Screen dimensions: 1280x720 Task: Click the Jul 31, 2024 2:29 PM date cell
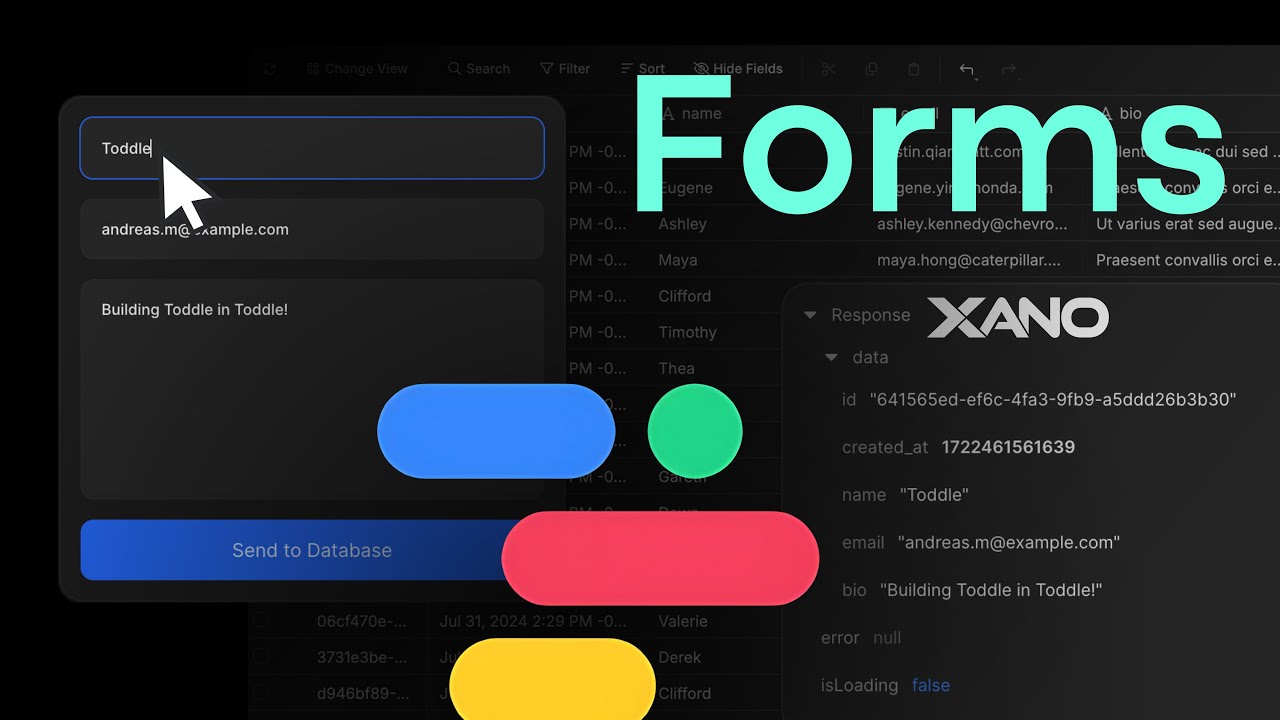pyautogui.click(x=533, y=621)
